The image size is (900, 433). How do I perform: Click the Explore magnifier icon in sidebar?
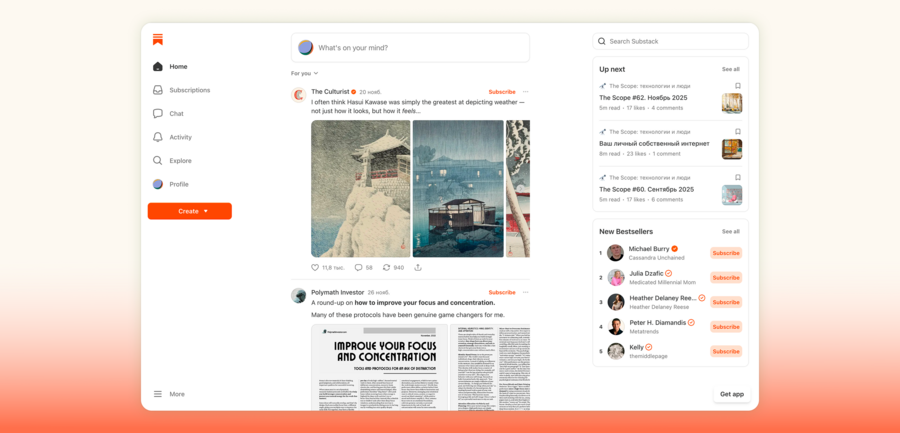158,161
